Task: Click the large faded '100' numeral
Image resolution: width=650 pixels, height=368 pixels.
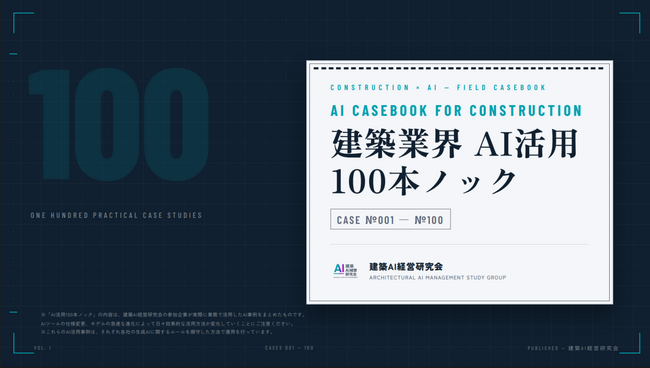Action: coord(119,125)
